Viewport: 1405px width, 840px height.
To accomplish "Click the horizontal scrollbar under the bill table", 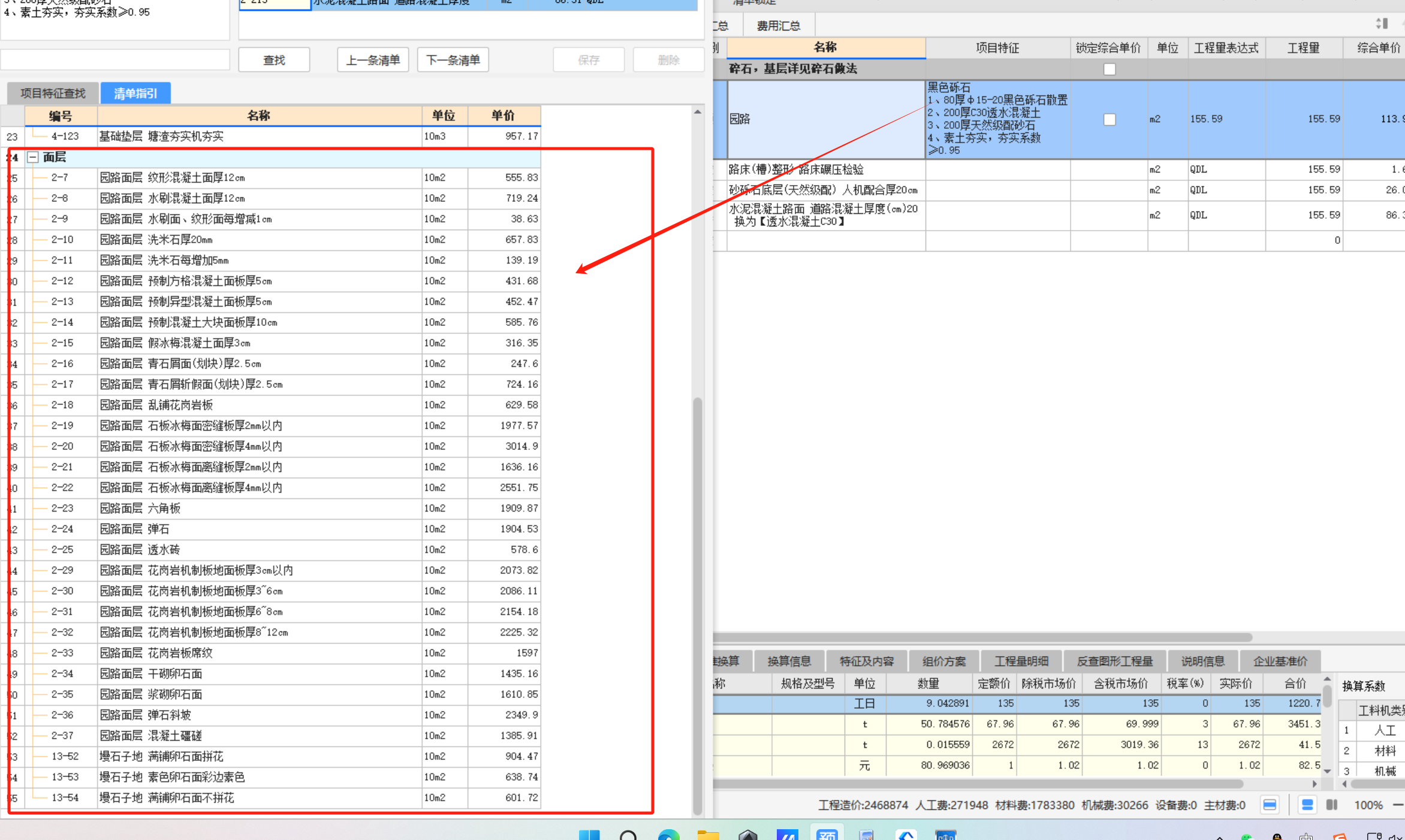I will point(983,637).
